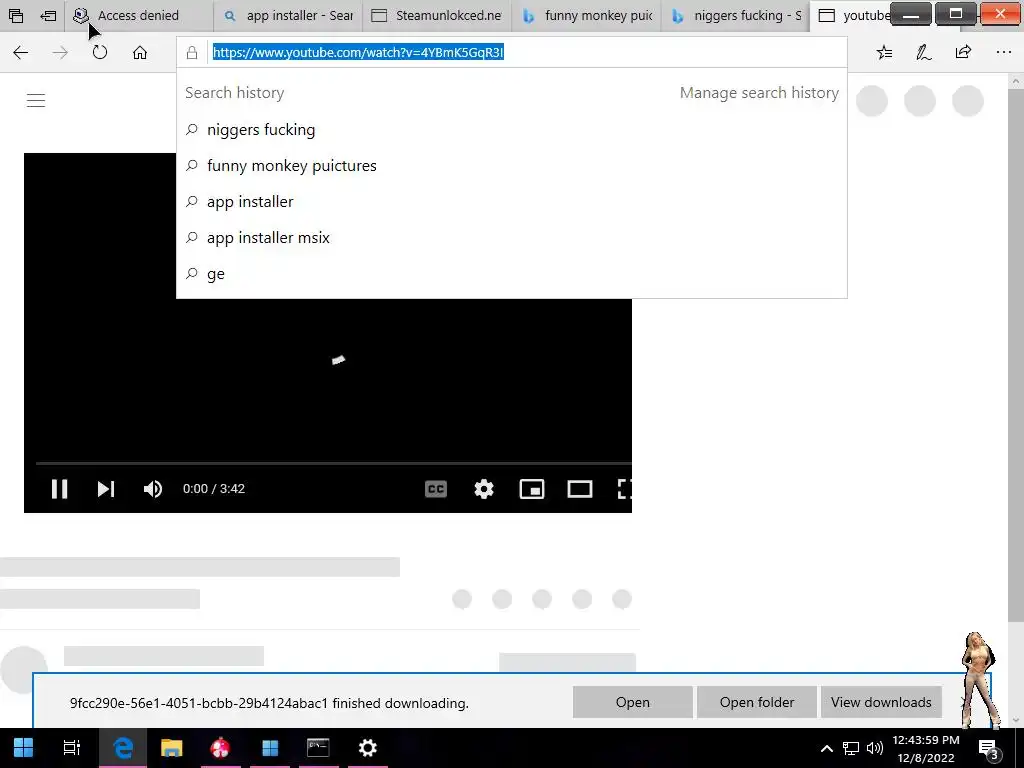Switch to the Access denied tab
The image size is (1024, 768).
click(138, 15)
